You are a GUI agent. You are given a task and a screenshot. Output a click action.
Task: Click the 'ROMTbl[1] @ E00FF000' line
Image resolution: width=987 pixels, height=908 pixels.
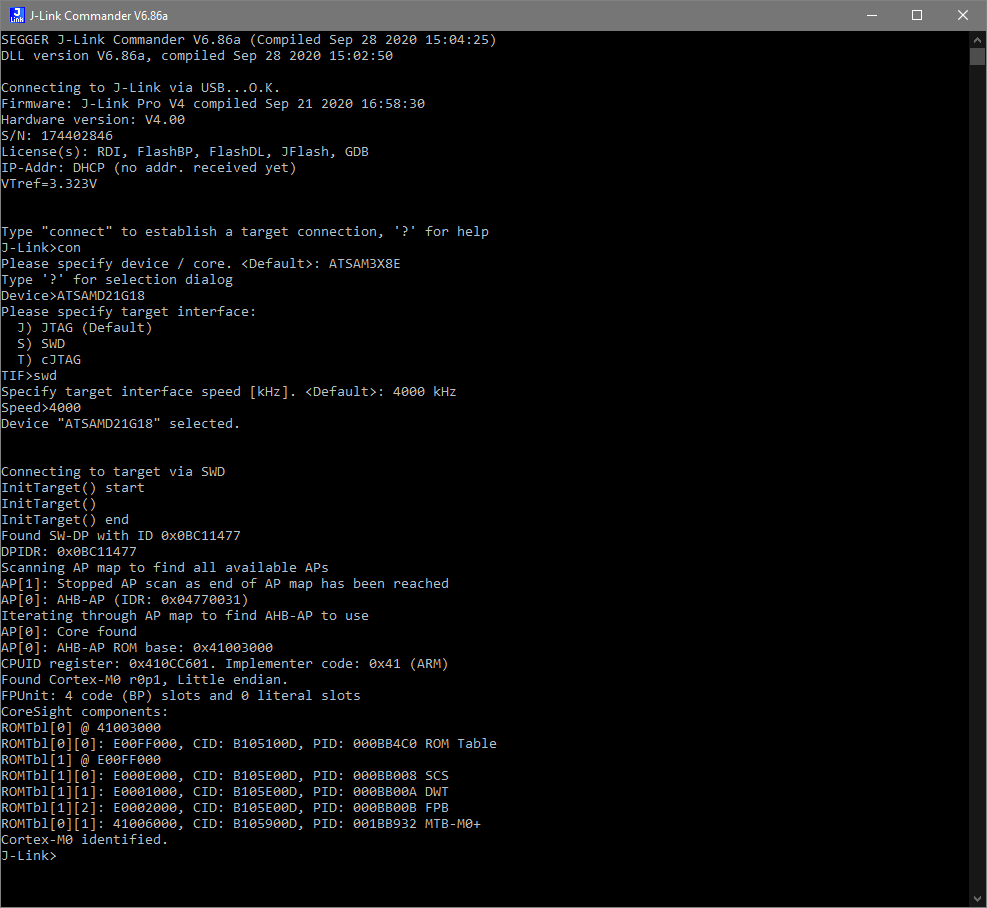pyautogui.click(x=81, y=760)
